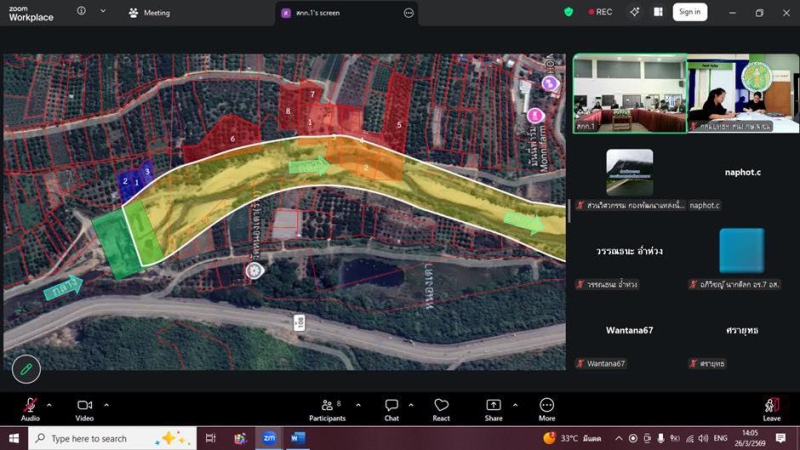Leave the meeting
The image size is (800, 450).
coord(771,405)
